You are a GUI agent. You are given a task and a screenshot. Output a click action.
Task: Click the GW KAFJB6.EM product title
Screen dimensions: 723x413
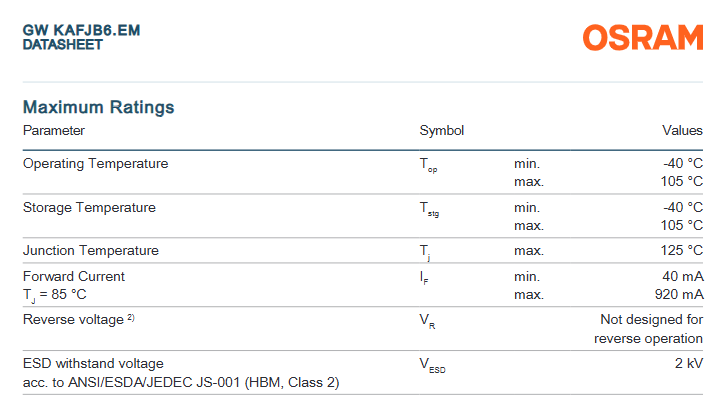pyautogui.click(x=81, y=31)
